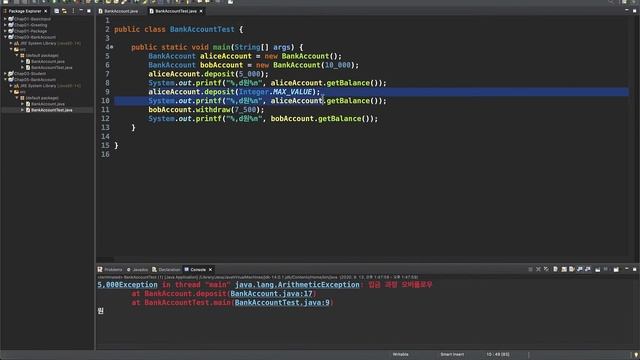Click Integer.MAX_VALUE in the code
The image size is (640, 360).
click(276, 92)
